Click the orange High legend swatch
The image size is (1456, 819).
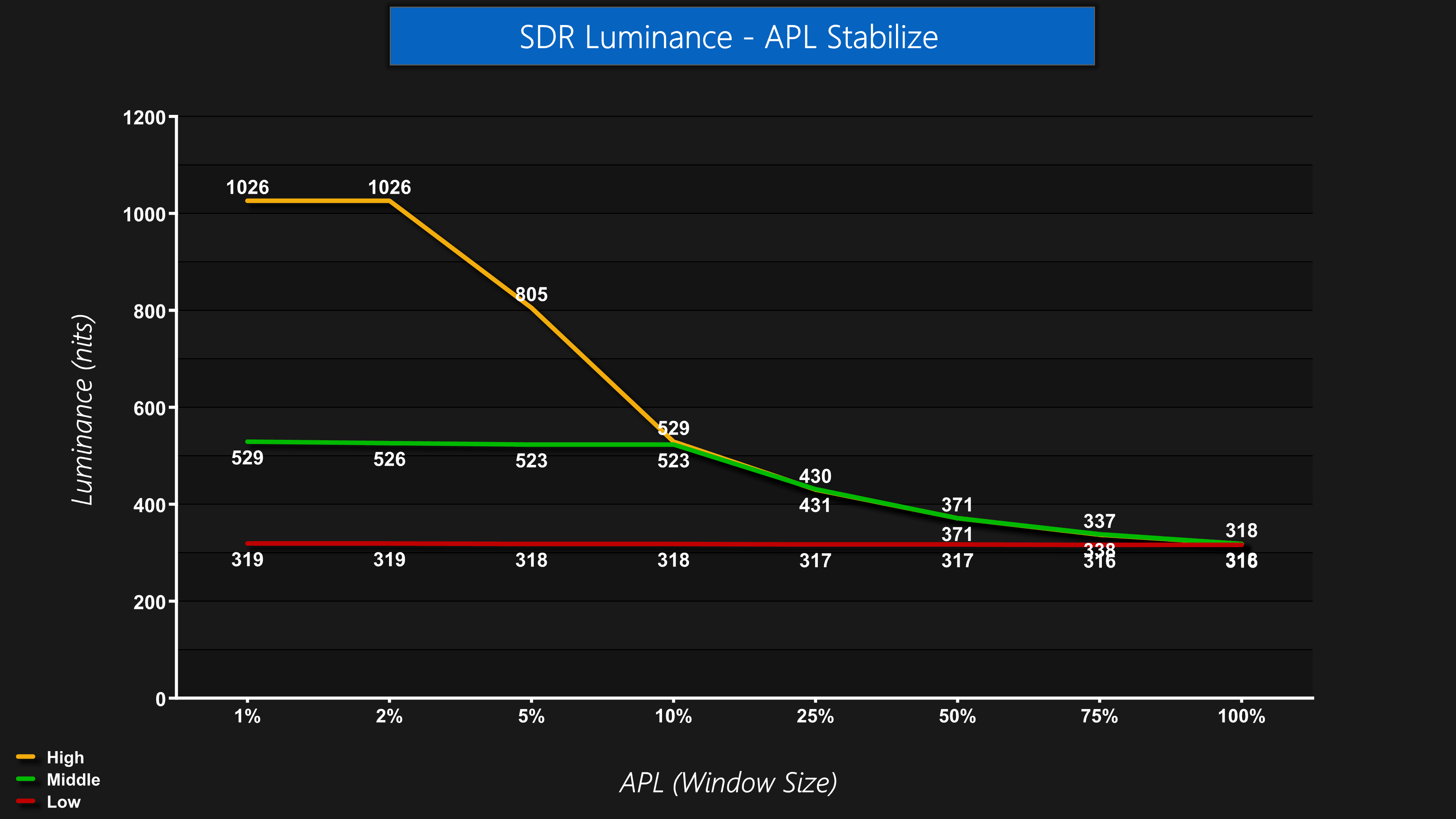26,757
